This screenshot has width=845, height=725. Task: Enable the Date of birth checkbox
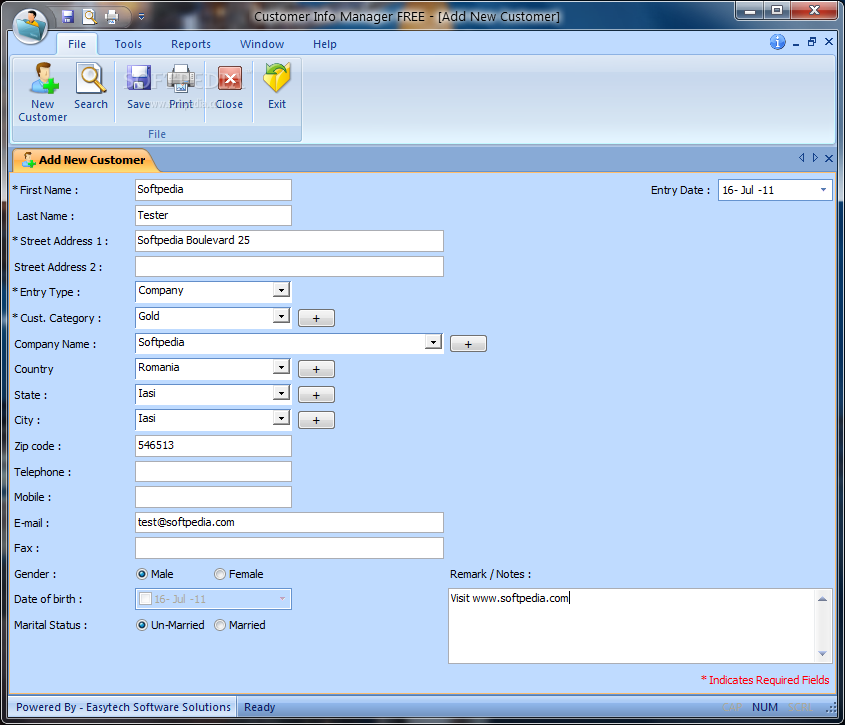pyautogui.click(x=145, y=599)
